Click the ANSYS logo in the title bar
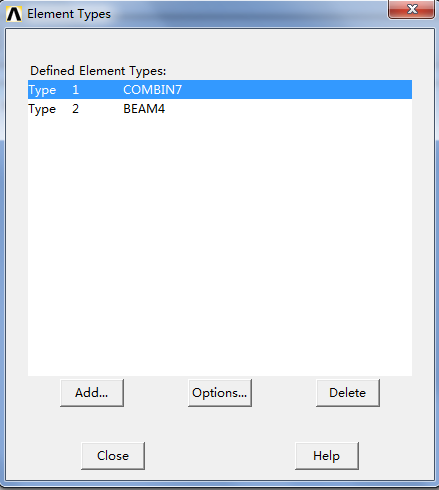Viewport: 439px width, 490px height. coord(14,14)
